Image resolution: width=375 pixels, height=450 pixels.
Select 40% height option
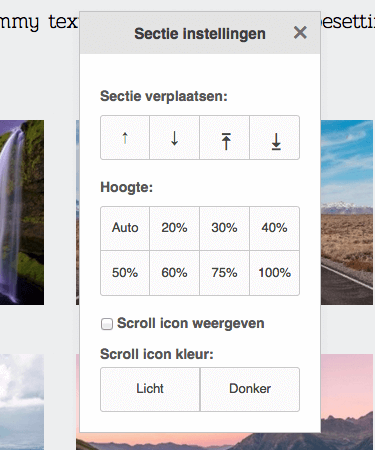pyautogui.click(x=274, y=228)
